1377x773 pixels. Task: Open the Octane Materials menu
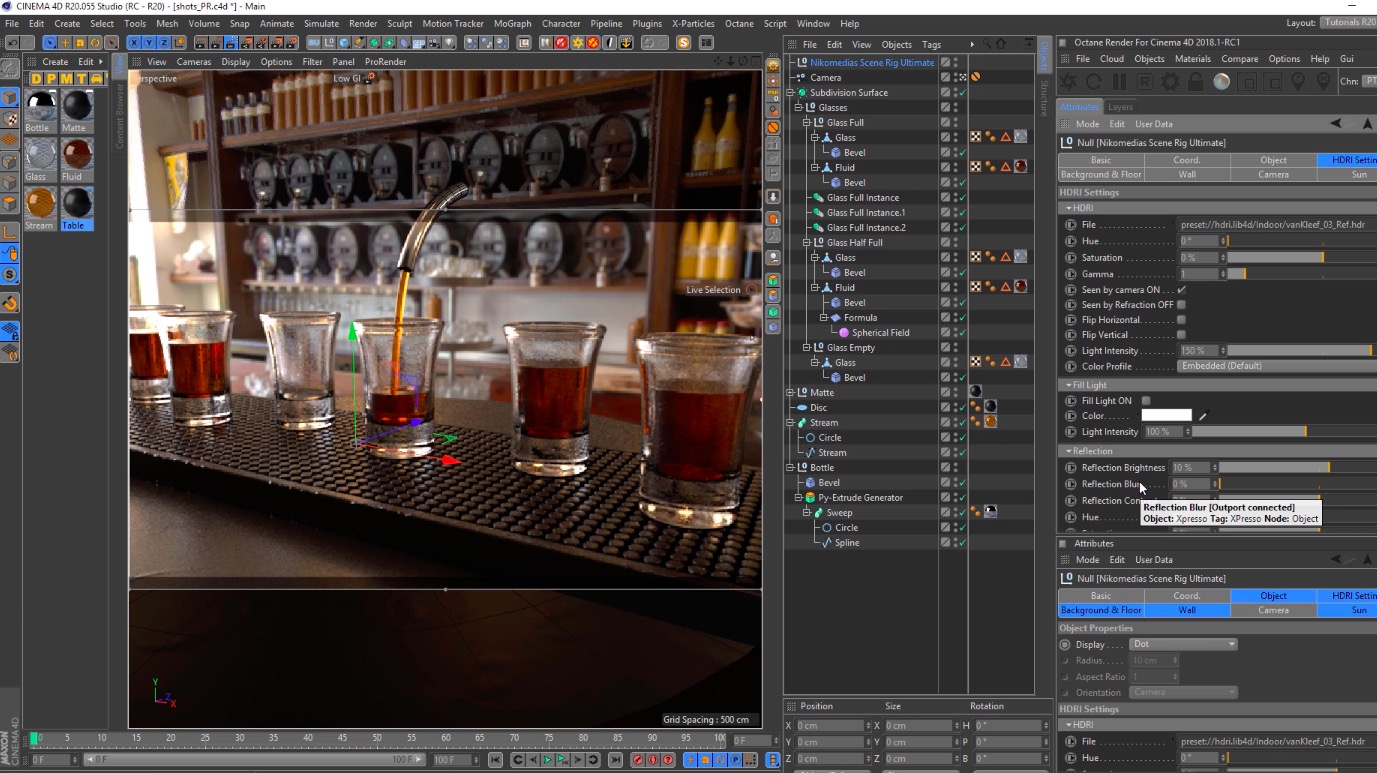tap(1192, 59)
